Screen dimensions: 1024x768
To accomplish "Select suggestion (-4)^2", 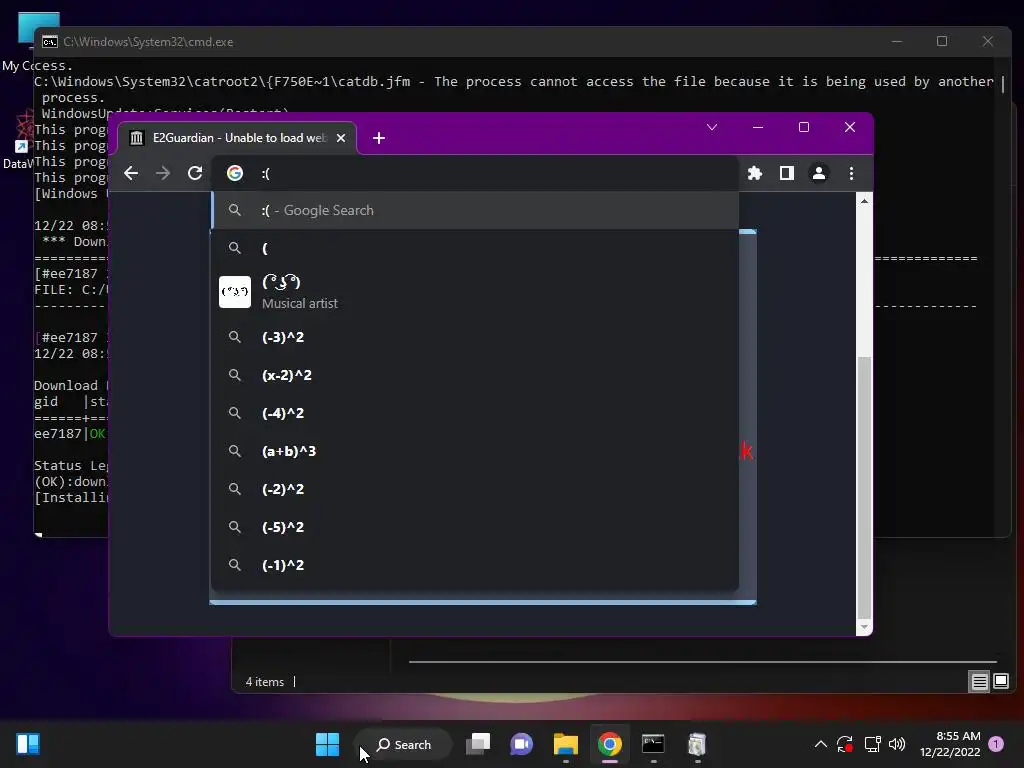I will point(475,413).
